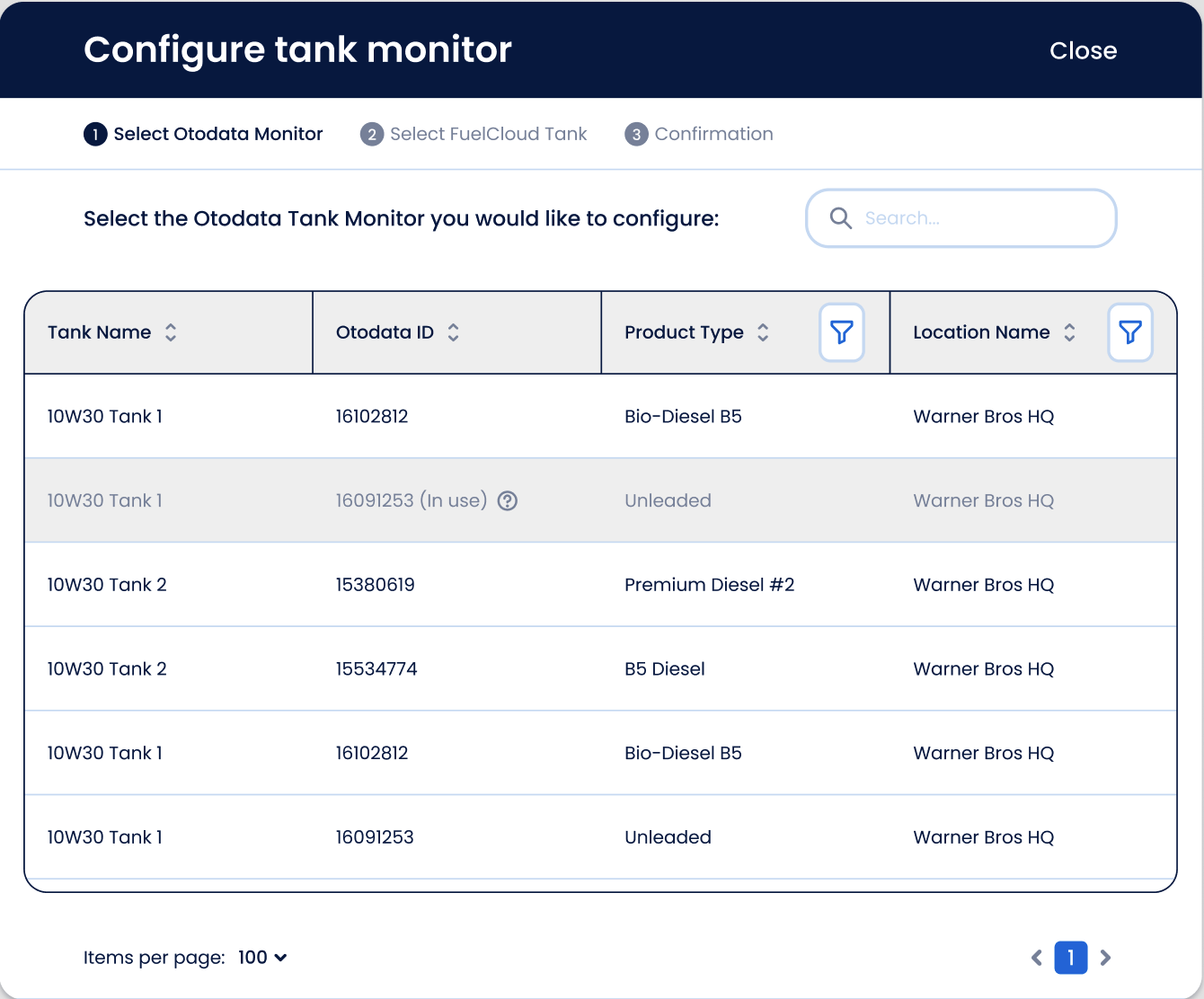Click the greyed-out 16091253 (In use) ID
The width and height of the screenshot is (1204, 999).
click(x=412, y=500)
